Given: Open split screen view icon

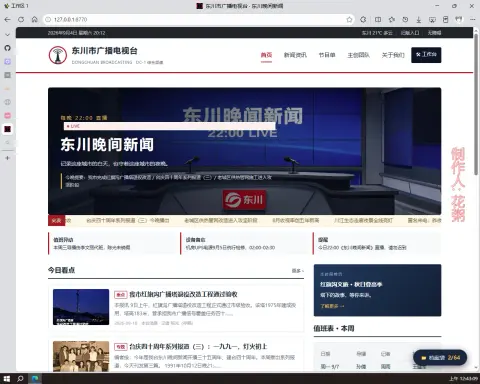Looking at the screenshot, I should (x=378, y=20).
